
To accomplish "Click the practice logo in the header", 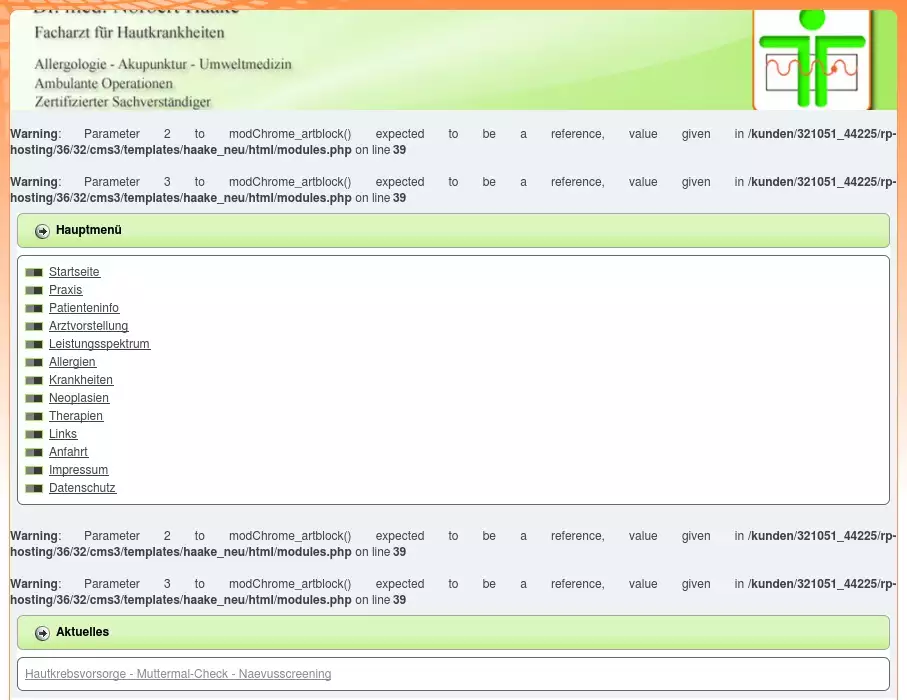I will (811, 58).
